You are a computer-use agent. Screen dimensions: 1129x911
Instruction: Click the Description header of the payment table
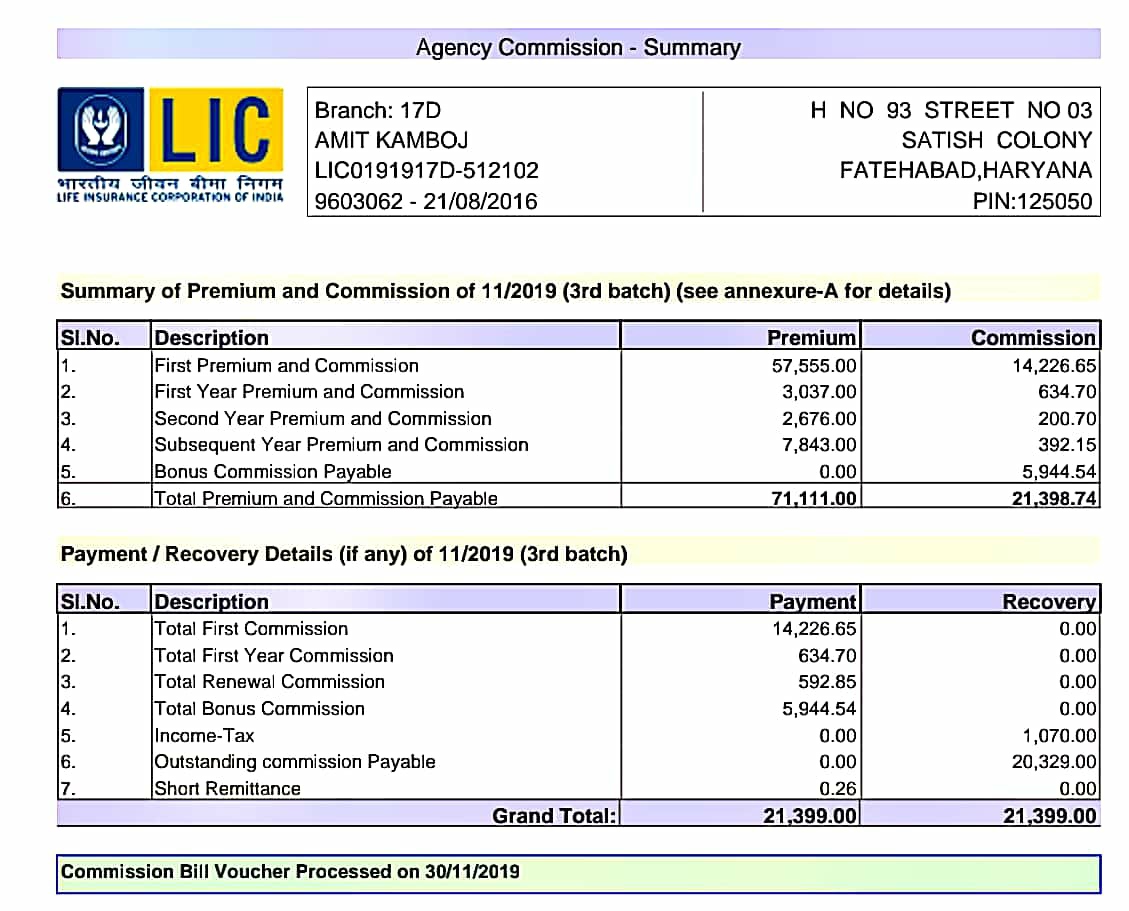point(212,601)
